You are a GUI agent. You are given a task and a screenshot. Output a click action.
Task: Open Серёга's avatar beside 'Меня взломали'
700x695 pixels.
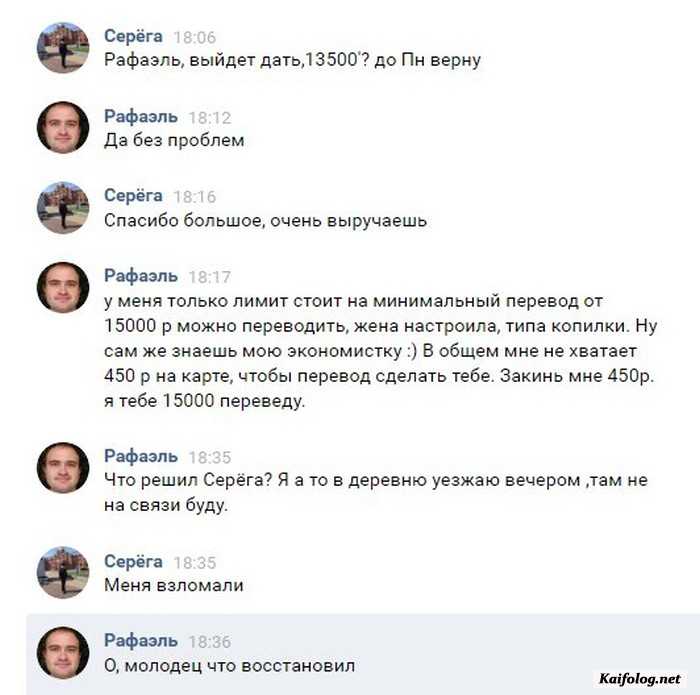tap(63, 572)
